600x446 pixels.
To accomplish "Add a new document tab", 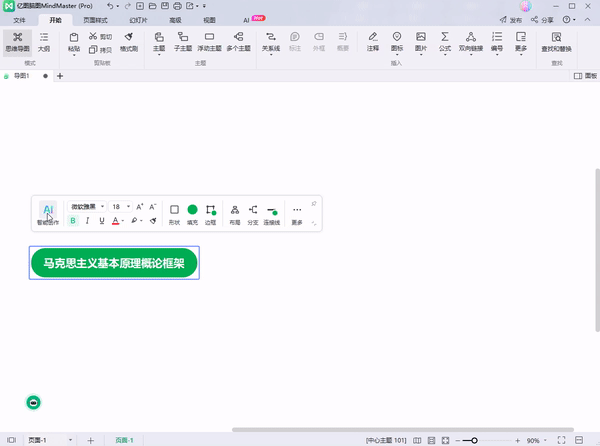I will pos(60,76).
